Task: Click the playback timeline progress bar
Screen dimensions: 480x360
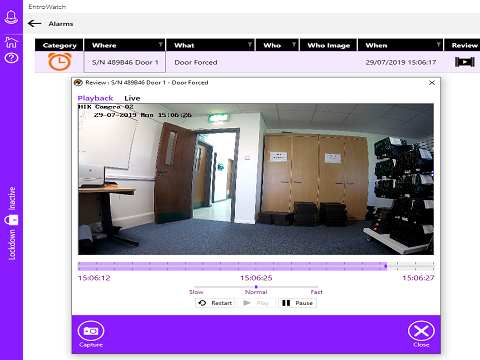Action: click(x=256, y=266)
